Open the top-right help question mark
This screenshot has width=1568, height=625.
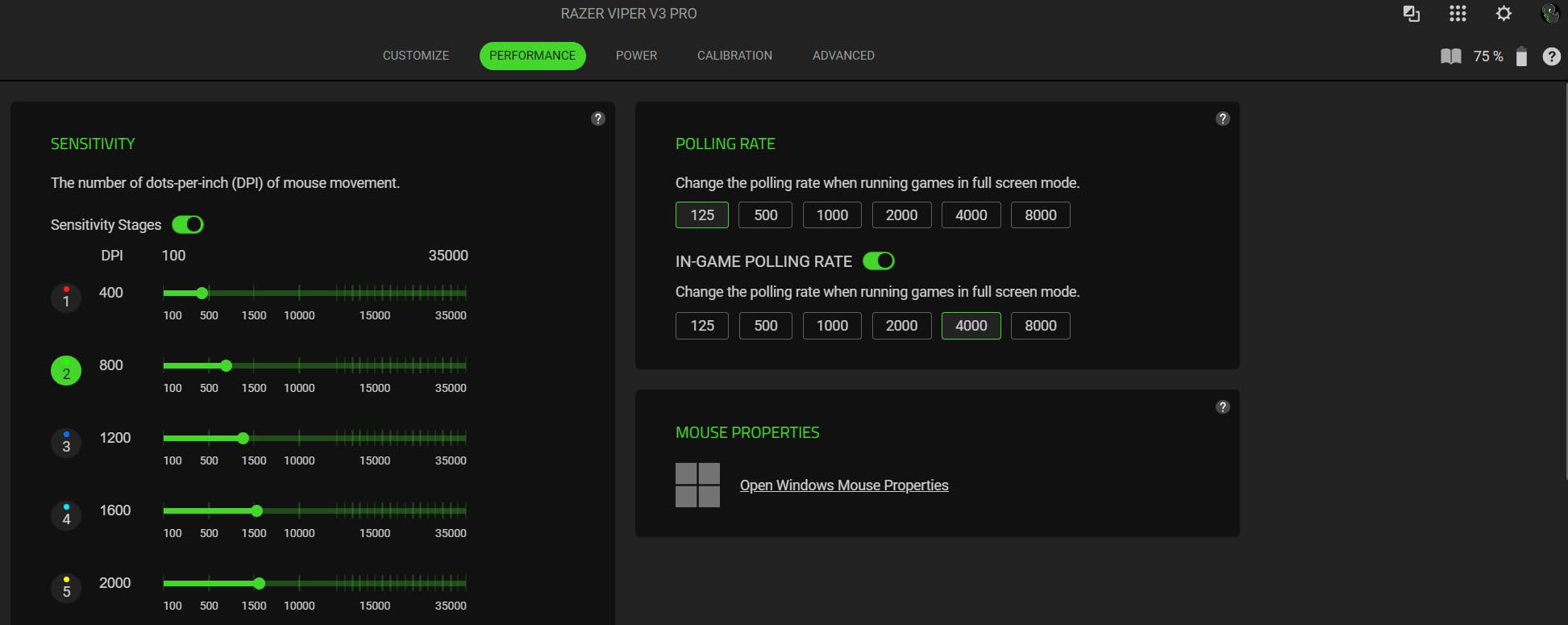1551,56
